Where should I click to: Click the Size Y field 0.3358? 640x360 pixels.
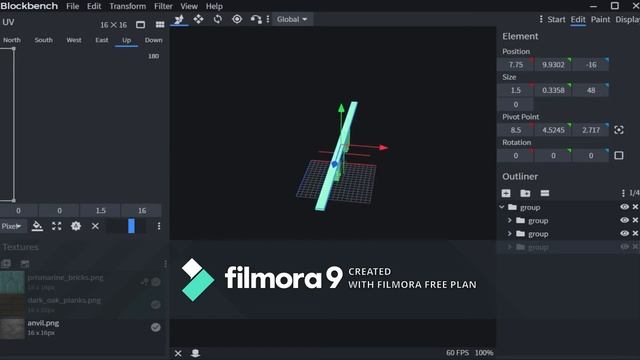553,90
